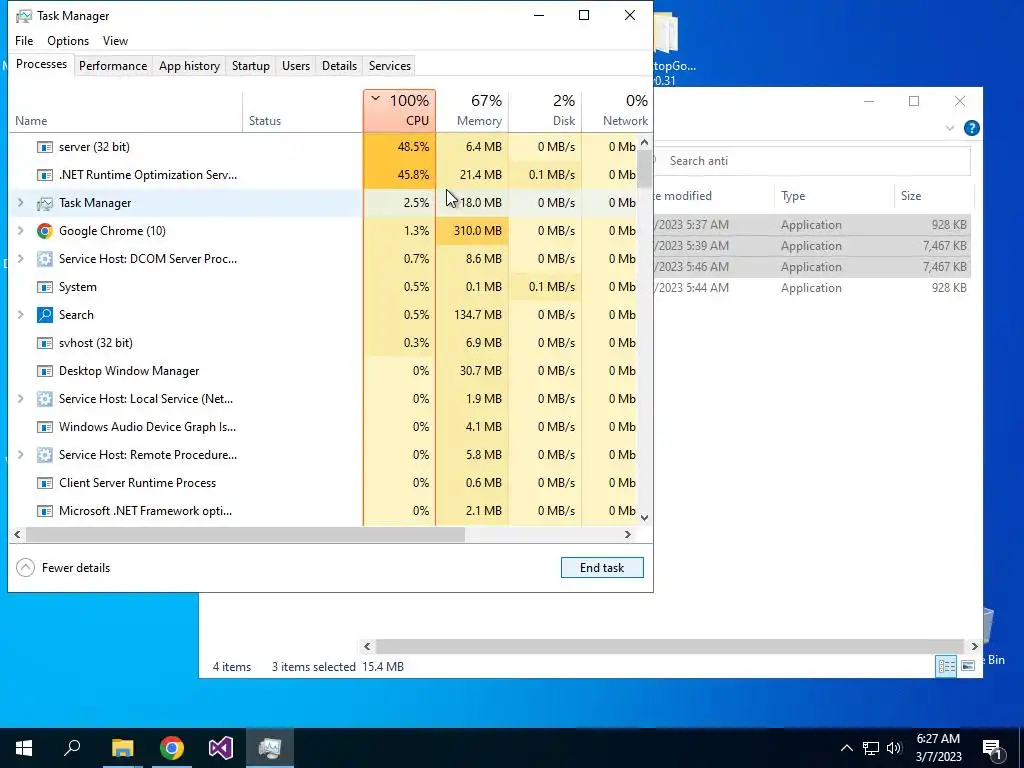Expand the Task Manager process group
The image size is (1024, 768).
pyautogui.click(x=20, y=203)
